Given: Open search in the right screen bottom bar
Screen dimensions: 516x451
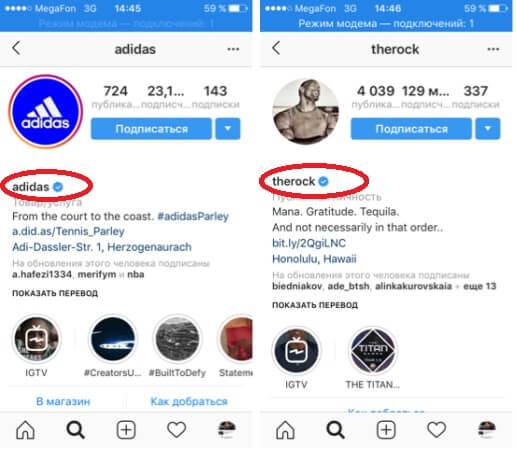Looking at the screenshot, I should coord(335,430).
